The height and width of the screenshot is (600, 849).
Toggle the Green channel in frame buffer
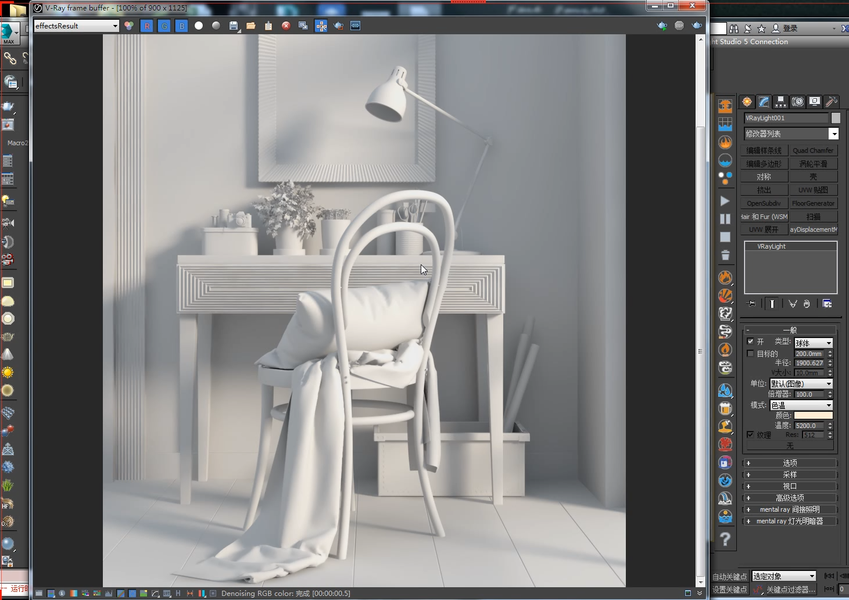click(164, 25)
